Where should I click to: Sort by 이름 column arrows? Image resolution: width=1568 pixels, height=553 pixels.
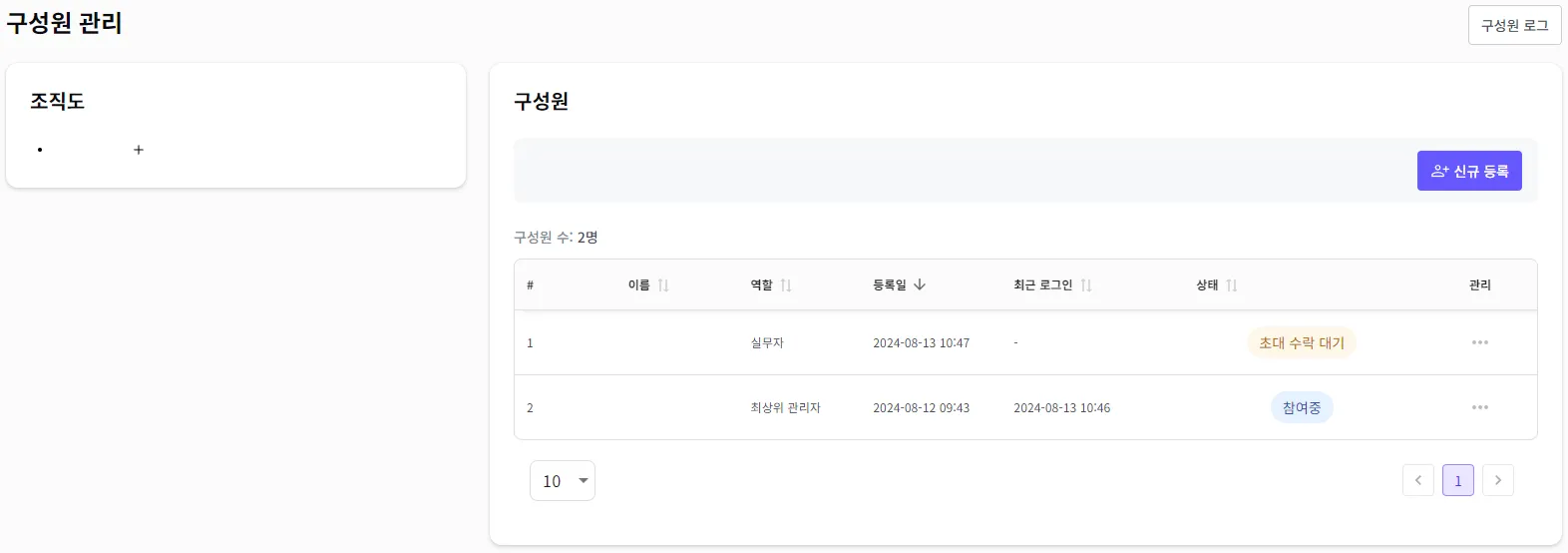tap(663, 285)
